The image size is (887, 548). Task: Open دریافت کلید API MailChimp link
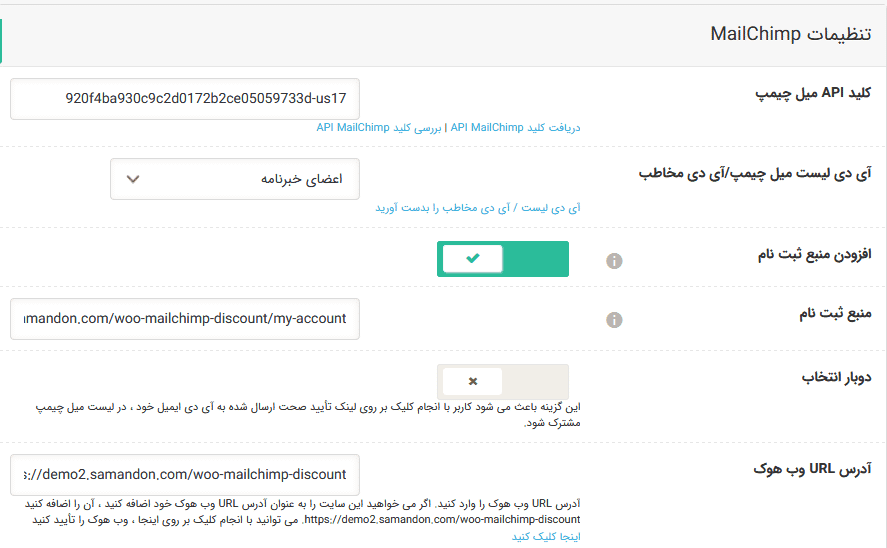(x=515, y=128)
